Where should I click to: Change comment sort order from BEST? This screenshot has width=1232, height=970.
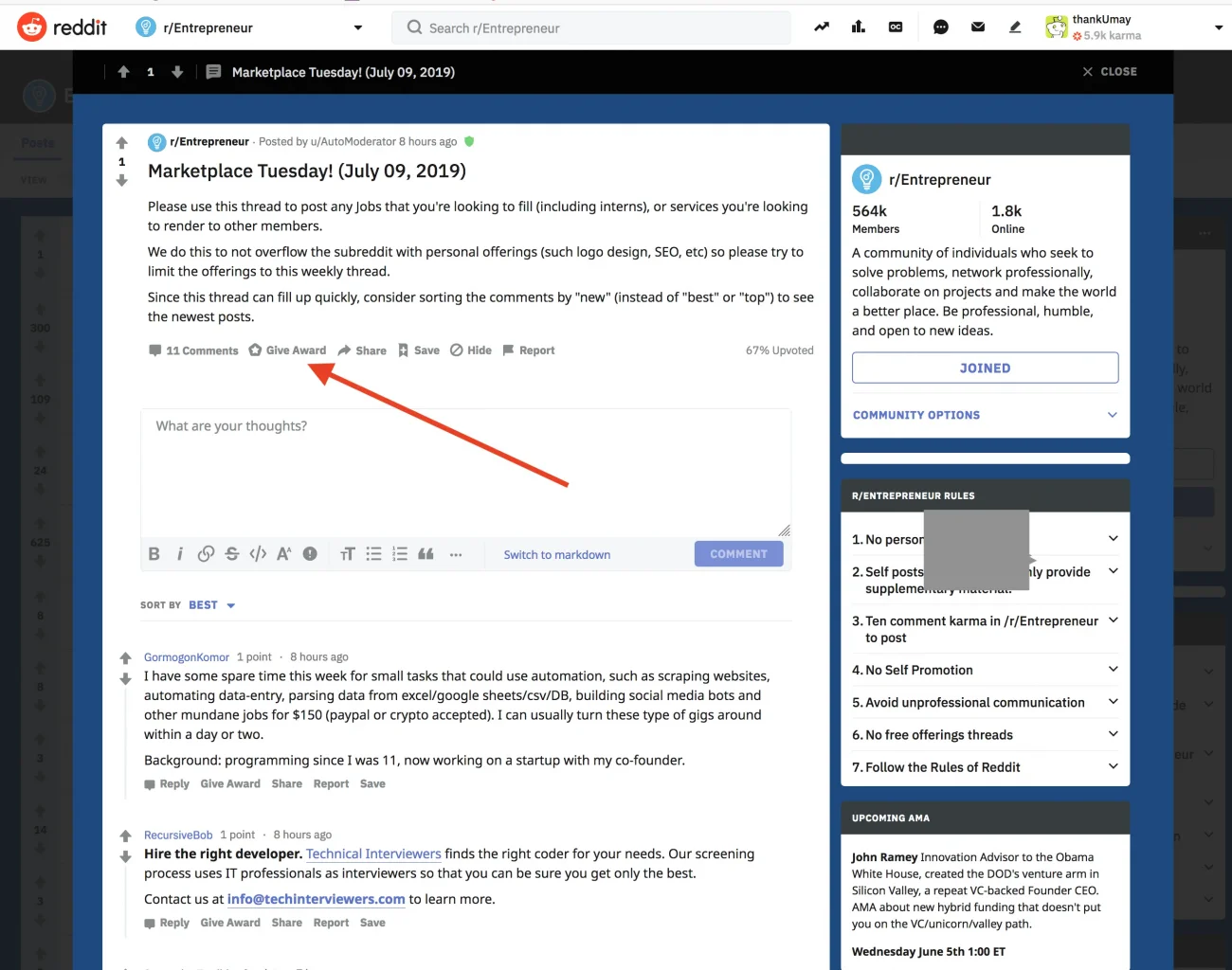(x=211, y=605)
